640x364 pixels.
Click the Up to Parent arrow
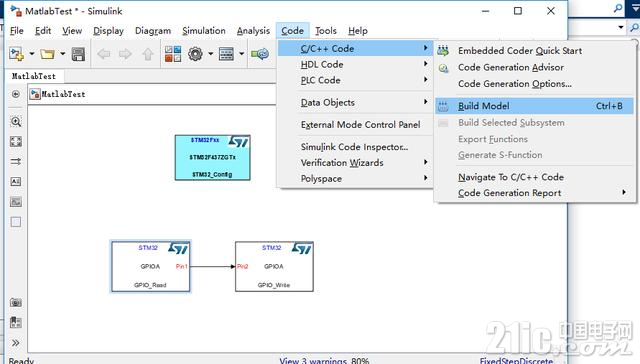pyautogui.click(x=148, y=54)
